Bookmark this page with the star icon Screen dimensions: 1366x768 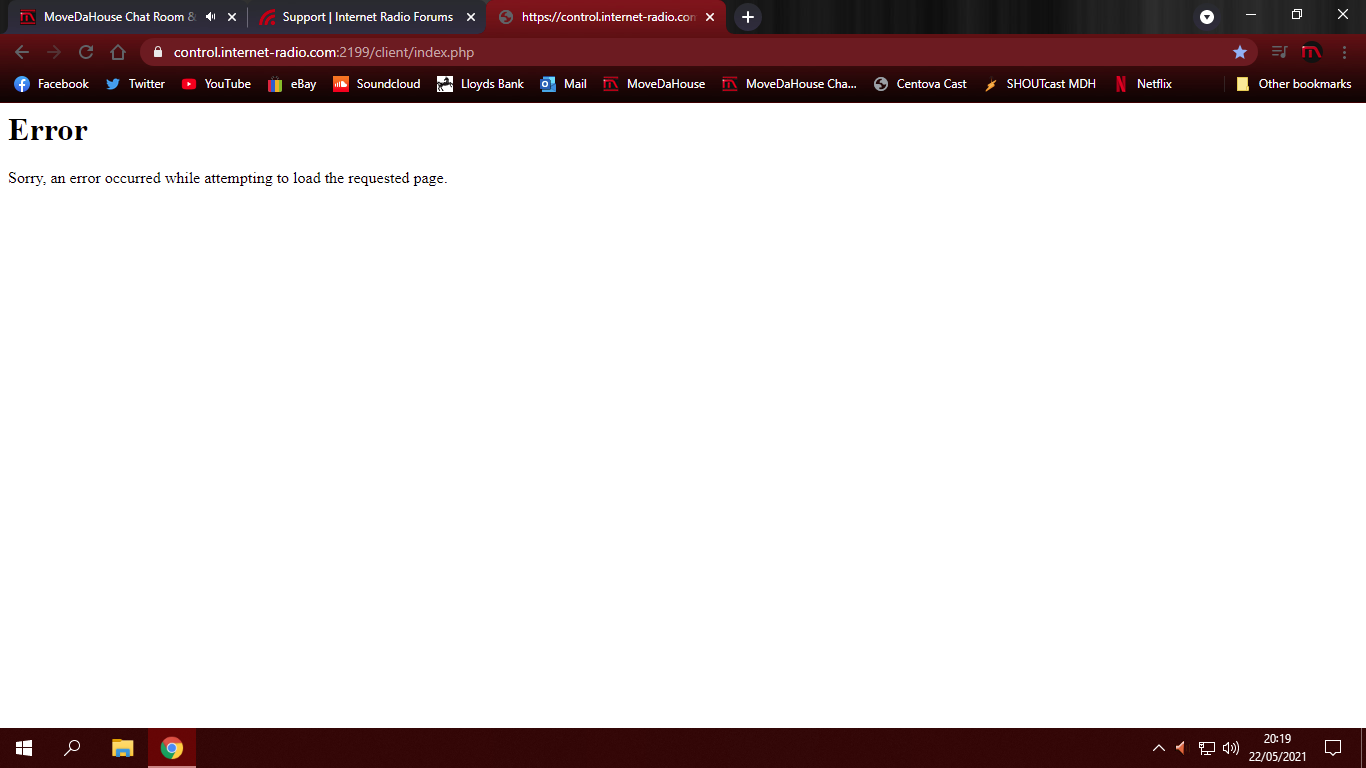coord(1240,52)
